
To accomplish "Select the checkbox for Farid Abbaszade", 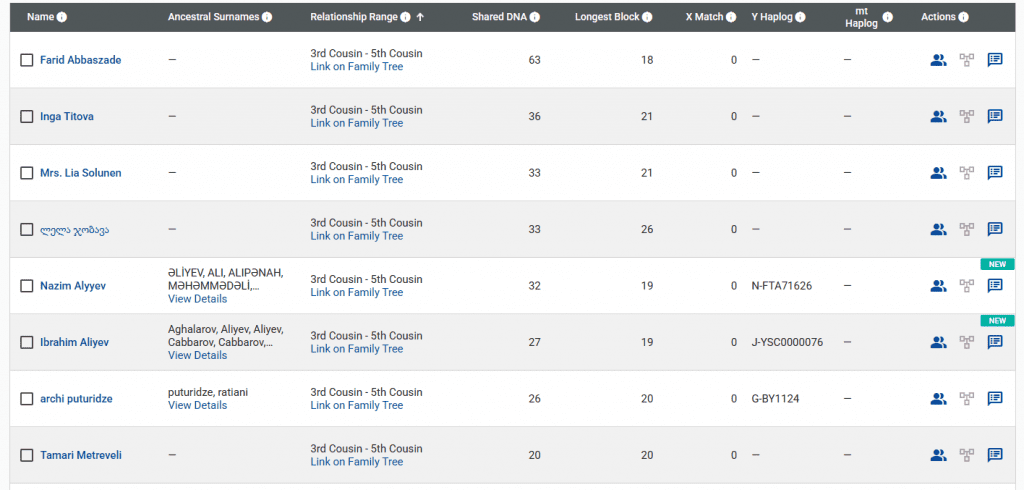I will [27, 60].
